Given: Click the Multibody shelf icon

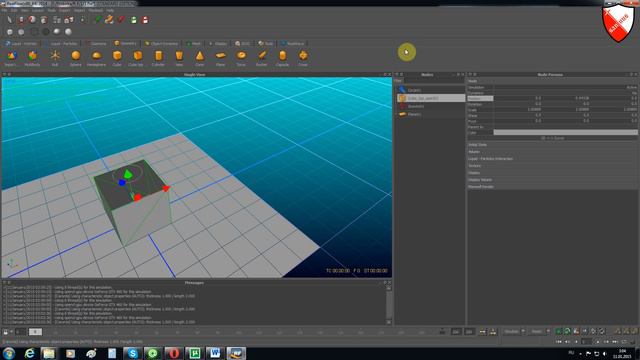Looking at the screenshot, I should pyautogui.click(x=32, y=58).
